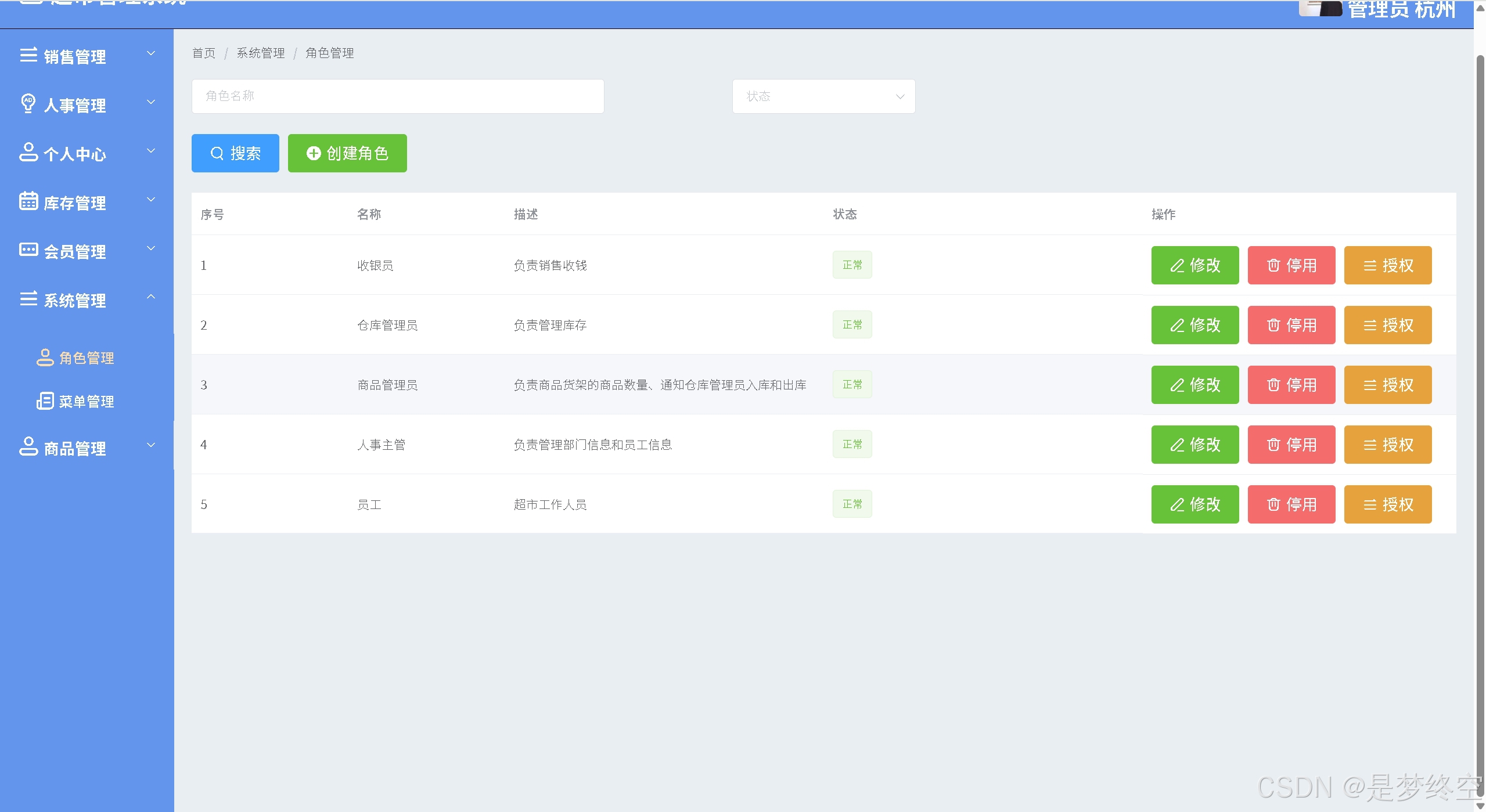Focus the 角色名称 search input field
The height and width of the screenshot is (812, 1486).
pyautogui.click(x=398, y=96)
